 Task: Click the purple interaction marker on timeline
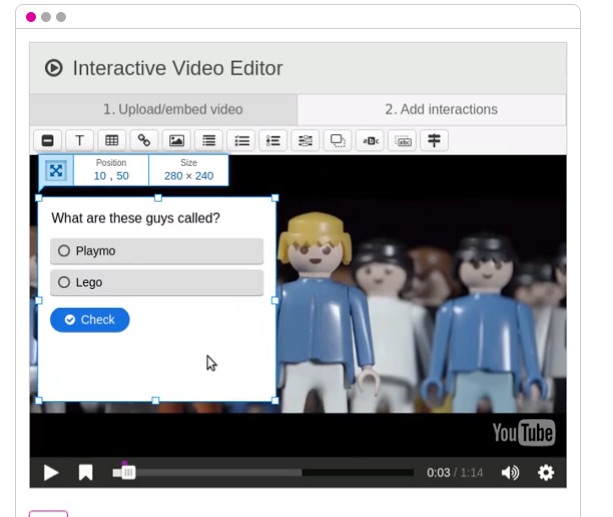click(124, 463)
